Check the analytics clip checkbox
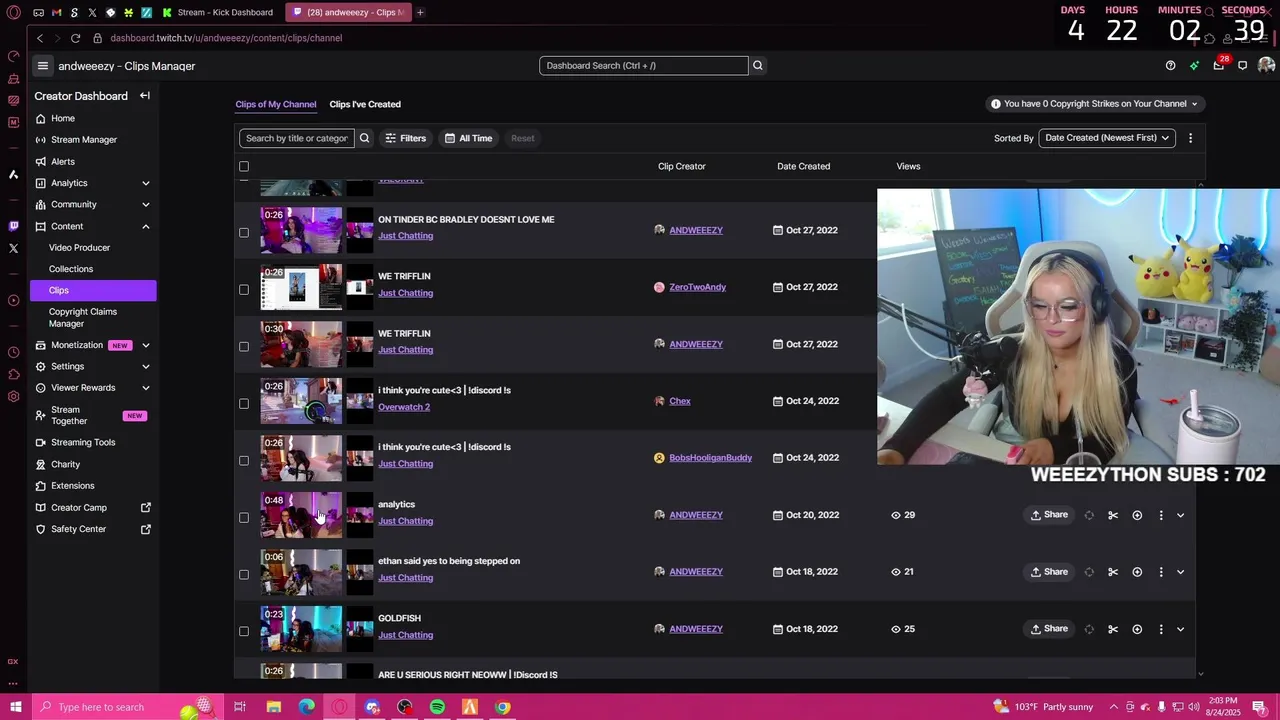1280x720 pixels. pyautogui.click(x=244, y=517)
